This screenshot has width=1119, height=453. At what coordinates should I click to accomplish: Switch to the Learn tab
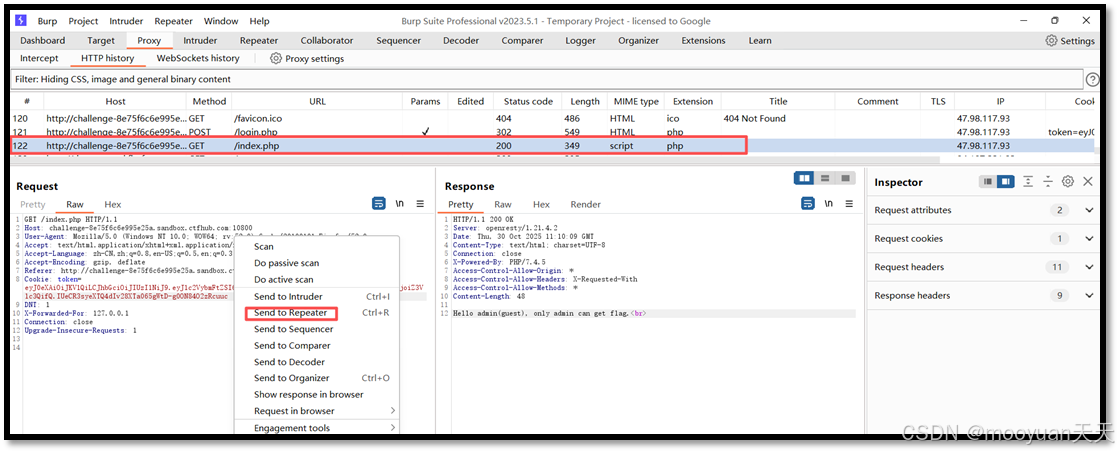[x=760, y=41]
